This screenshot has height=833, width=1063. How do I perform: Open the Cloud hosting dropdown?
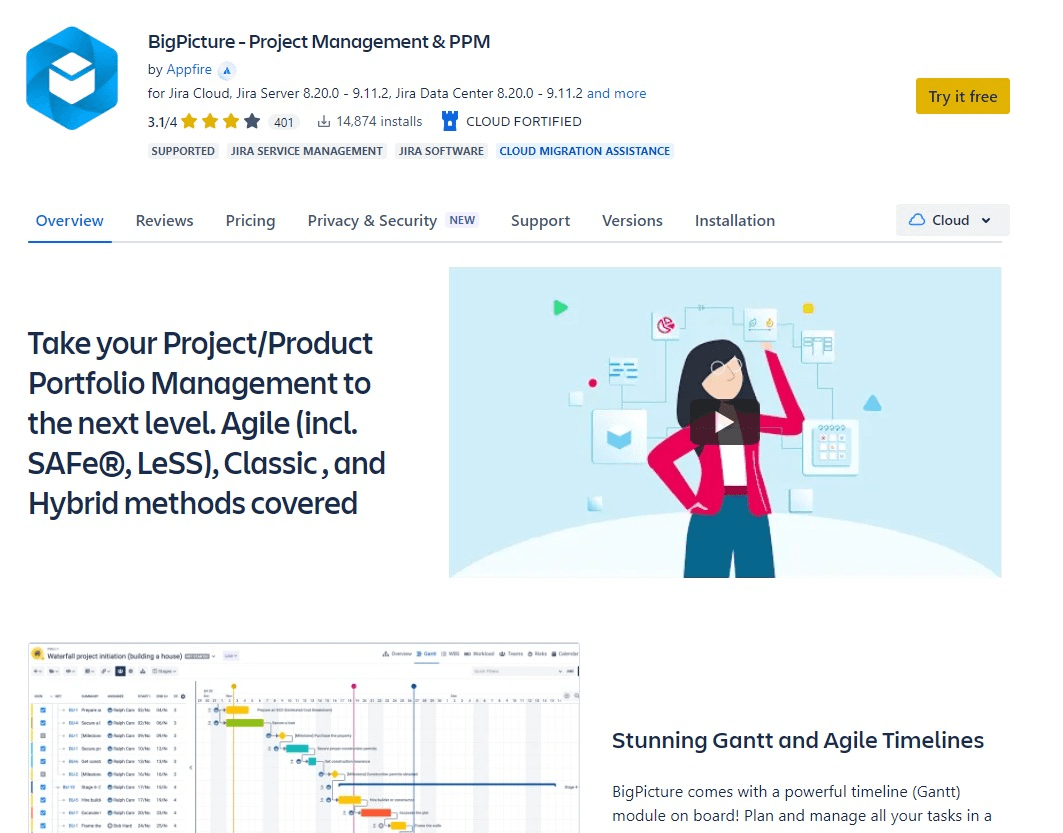click(x=952, y=220)
